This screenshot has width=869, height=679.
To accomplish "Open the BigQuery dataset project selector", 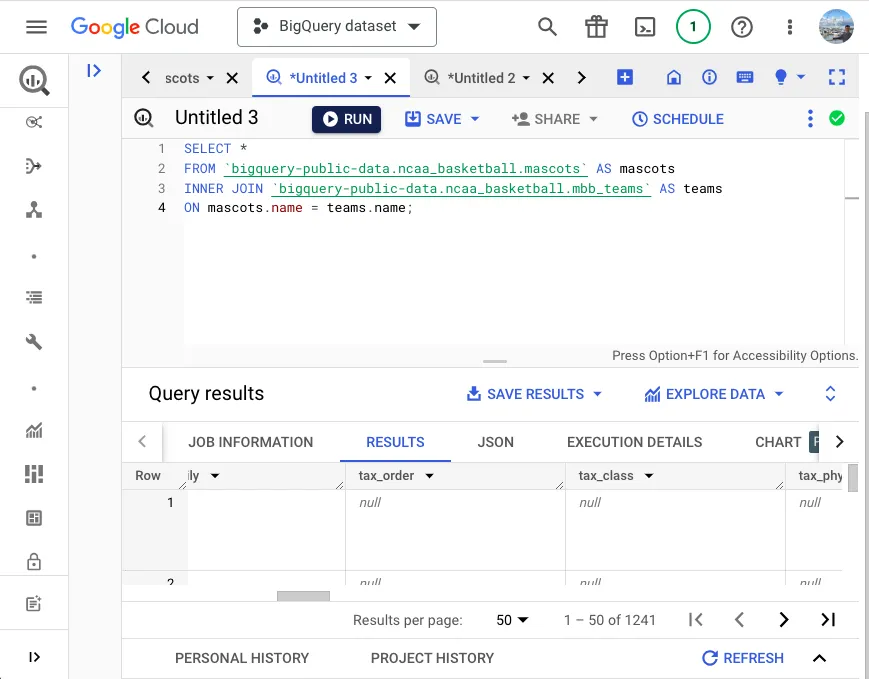I will click(337, 27).
